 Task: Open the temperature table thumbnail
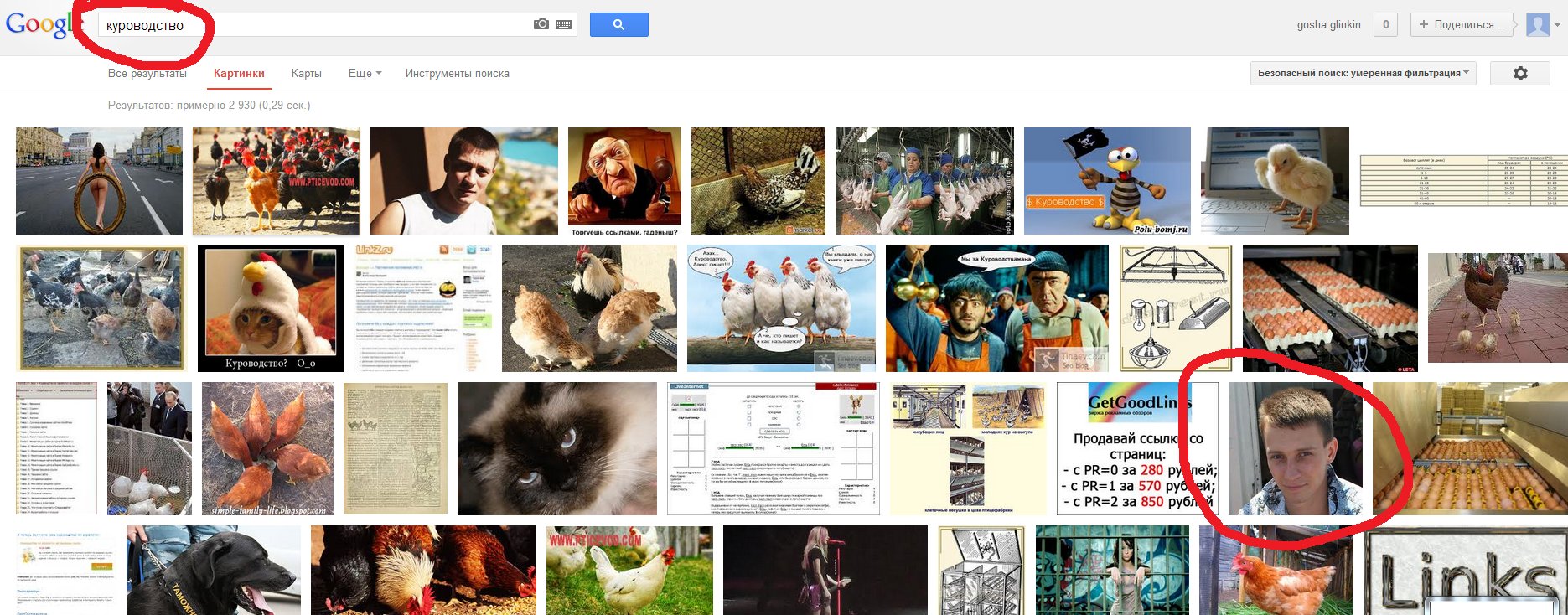(1463, 180)
